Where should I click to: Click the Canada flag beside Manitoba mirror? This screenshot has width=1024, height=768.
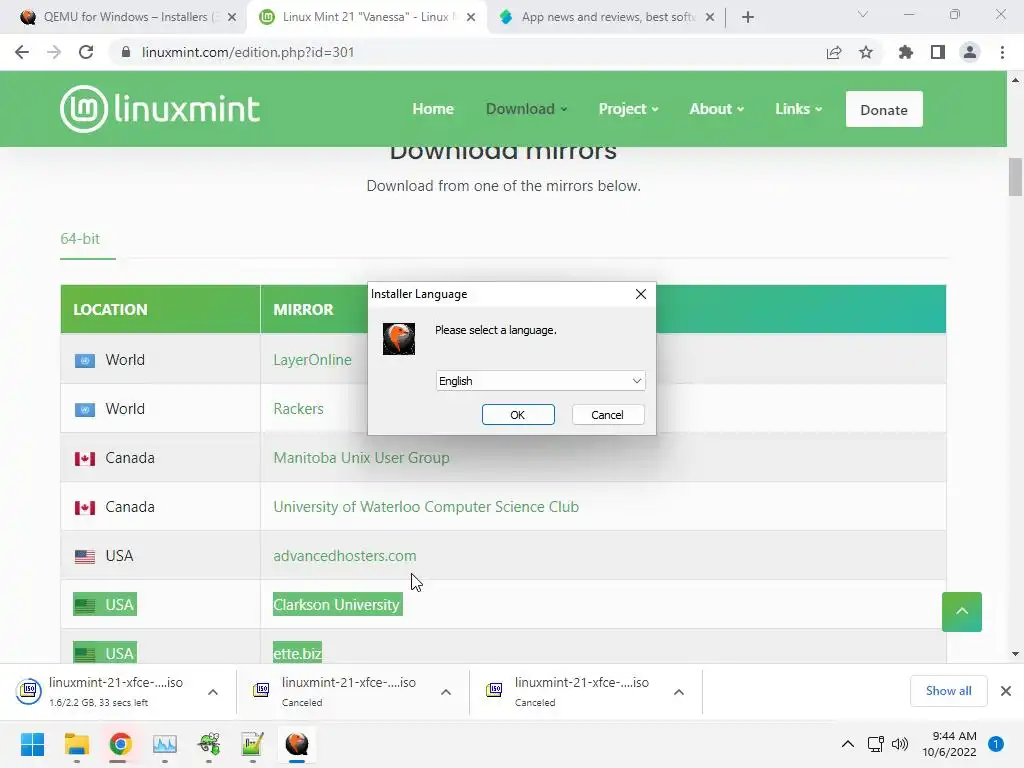click(85, 458)
